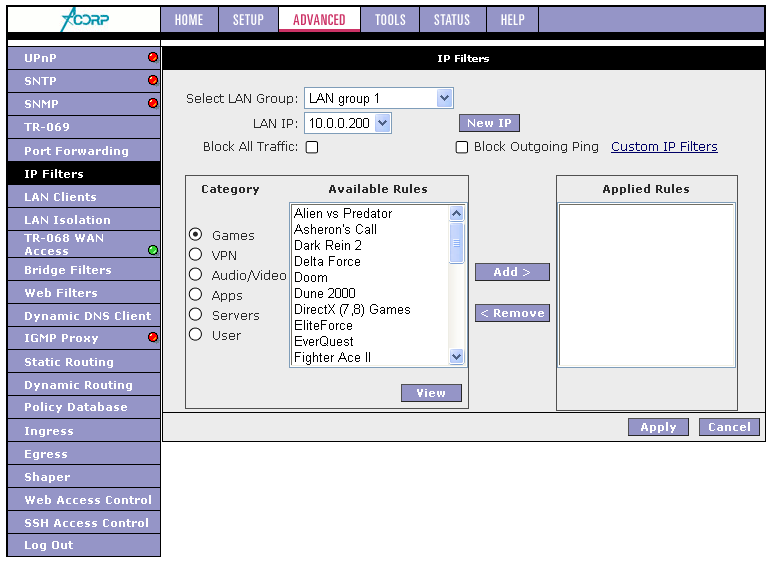Open the HELP tab
The image size is (775, 565).
click(x=513, y=20)
